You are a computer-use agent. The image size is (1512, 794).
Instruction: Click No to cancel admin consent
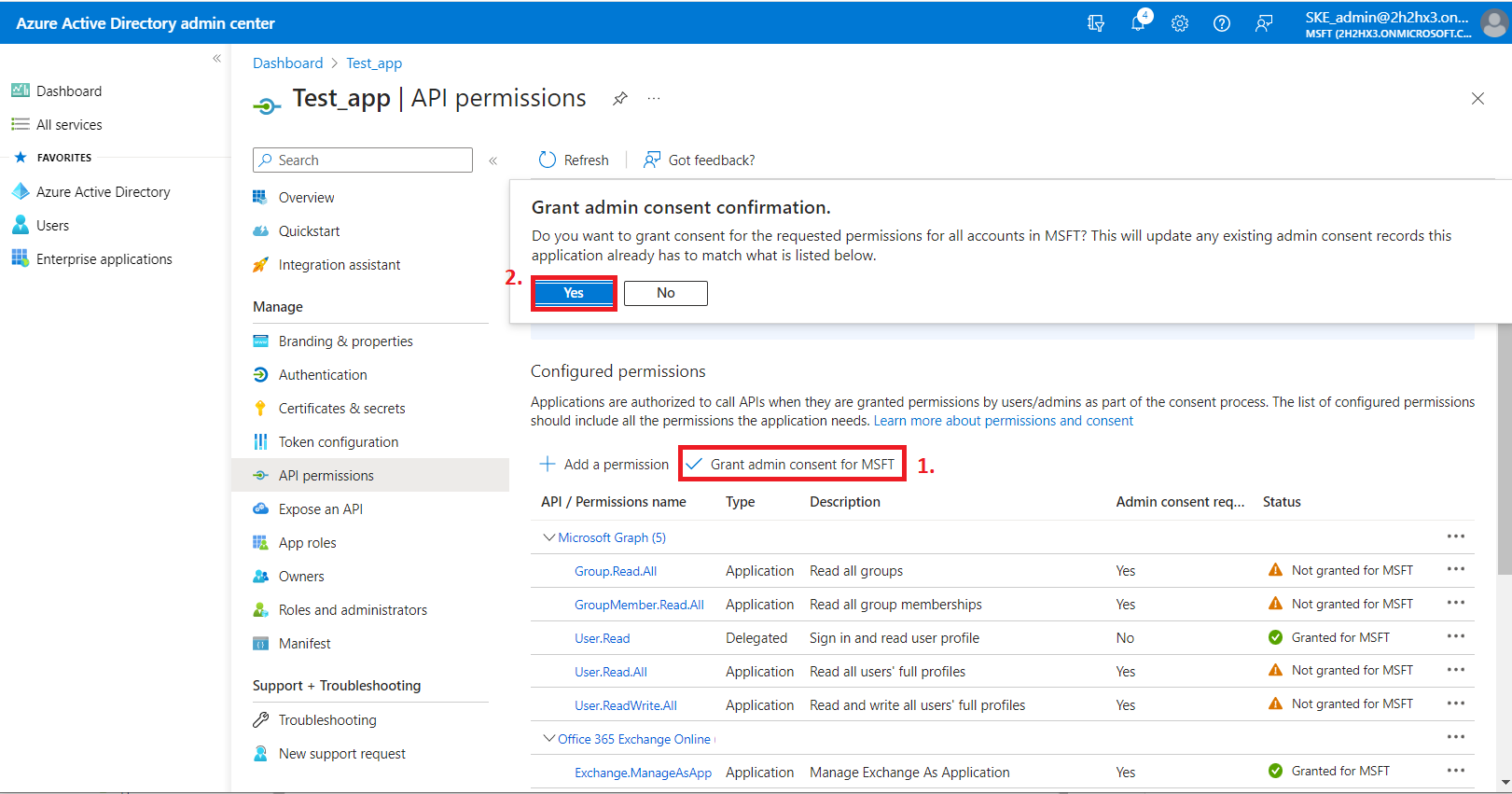665,293
